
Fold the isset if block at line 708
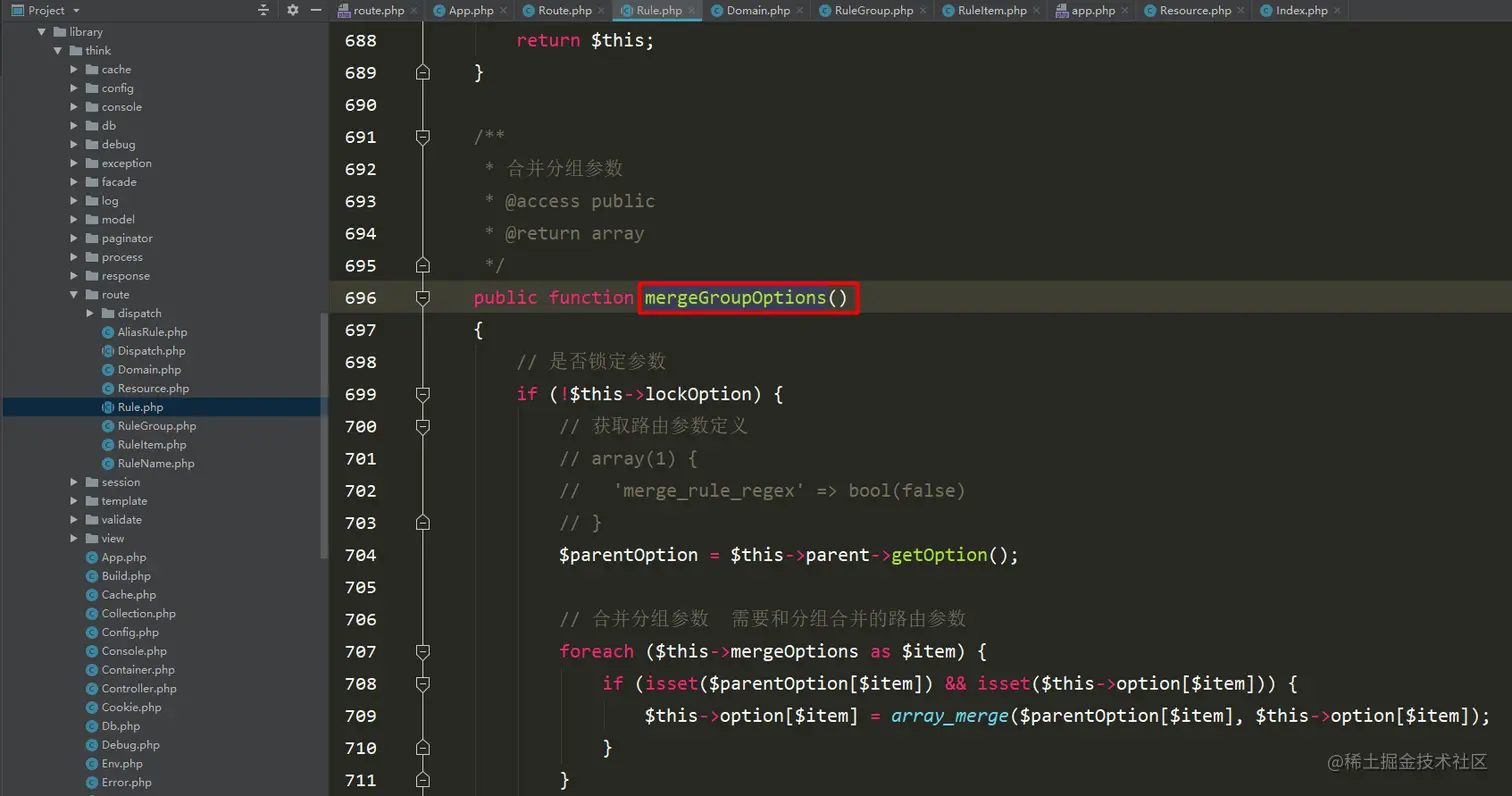pos(423,684)
